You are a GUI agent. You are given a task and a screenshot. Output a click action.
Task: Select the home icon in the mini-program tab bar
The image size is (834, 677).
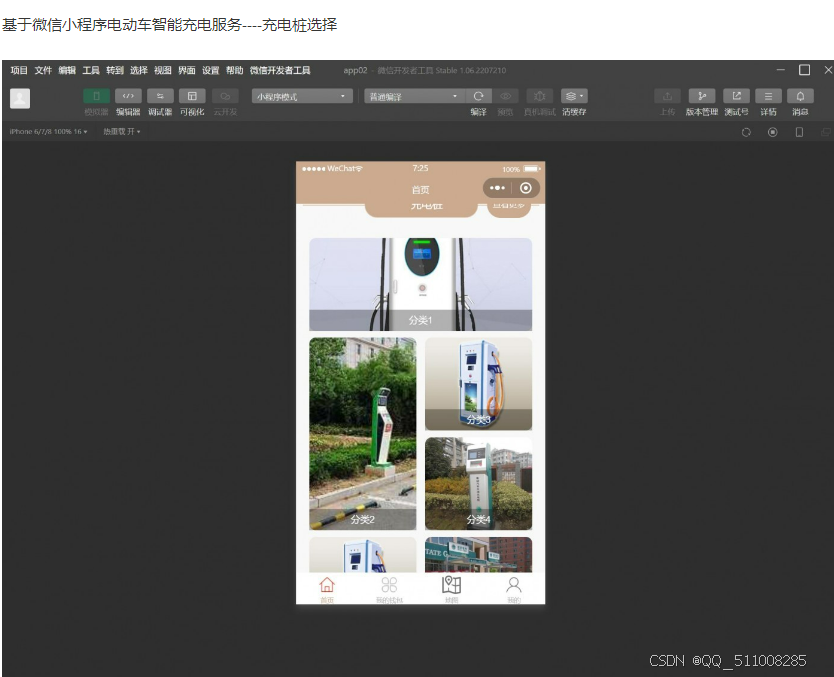coord(327,588)
